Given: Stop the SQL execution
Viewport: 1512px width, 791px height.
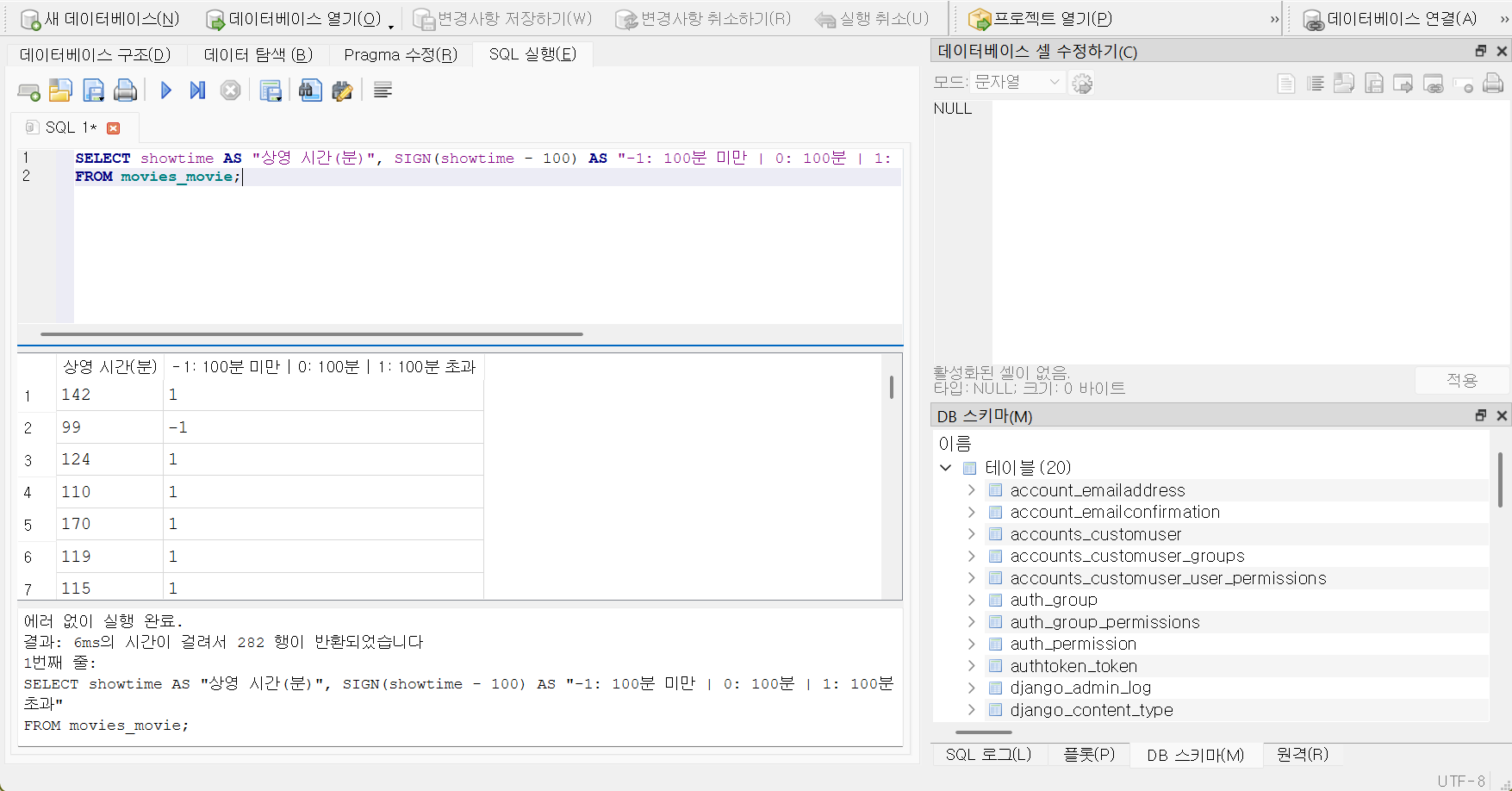Looking at the screenshot, I should [230, 90].
